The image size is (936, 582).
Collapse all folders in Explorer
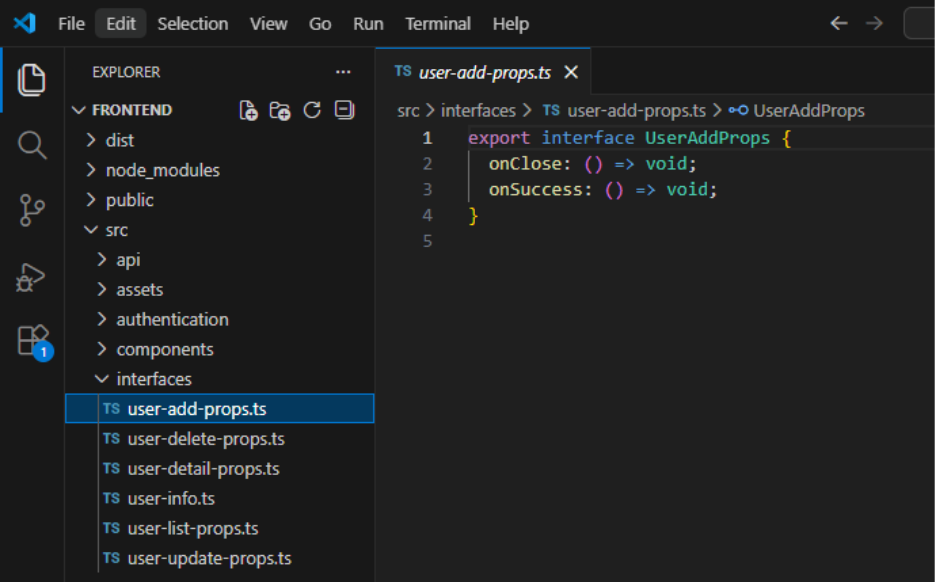(x=344, y=110)
